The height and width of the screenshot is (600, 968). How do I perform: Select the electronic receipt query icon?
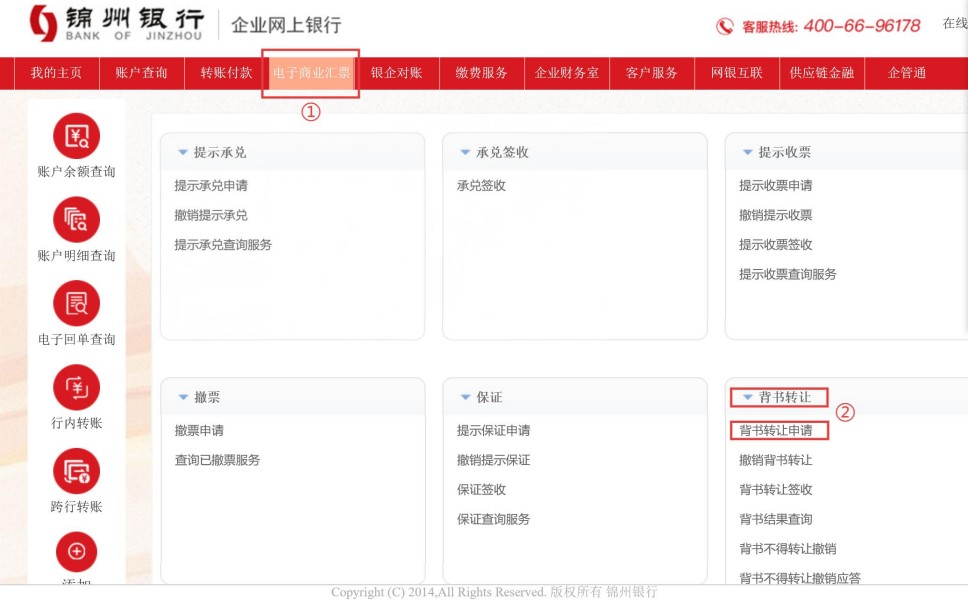coord(76,303)
